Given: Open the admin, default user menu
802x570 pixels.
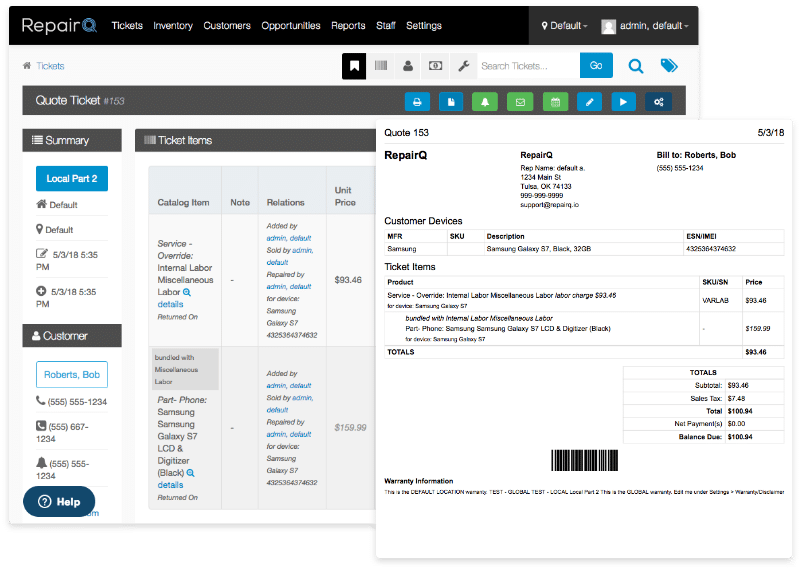Looking at the screenshot, I should point(645,25).
